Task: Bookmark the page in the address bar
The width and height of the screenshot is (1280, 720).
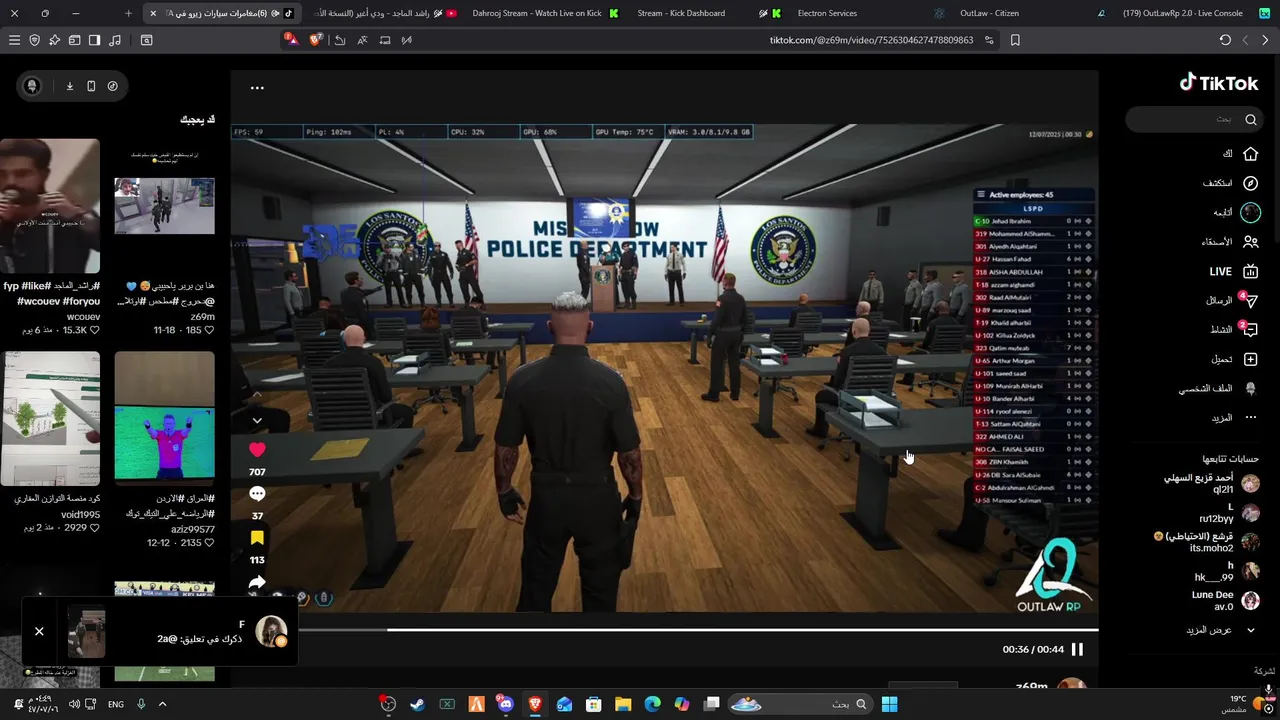Action: pos(1015,40)
